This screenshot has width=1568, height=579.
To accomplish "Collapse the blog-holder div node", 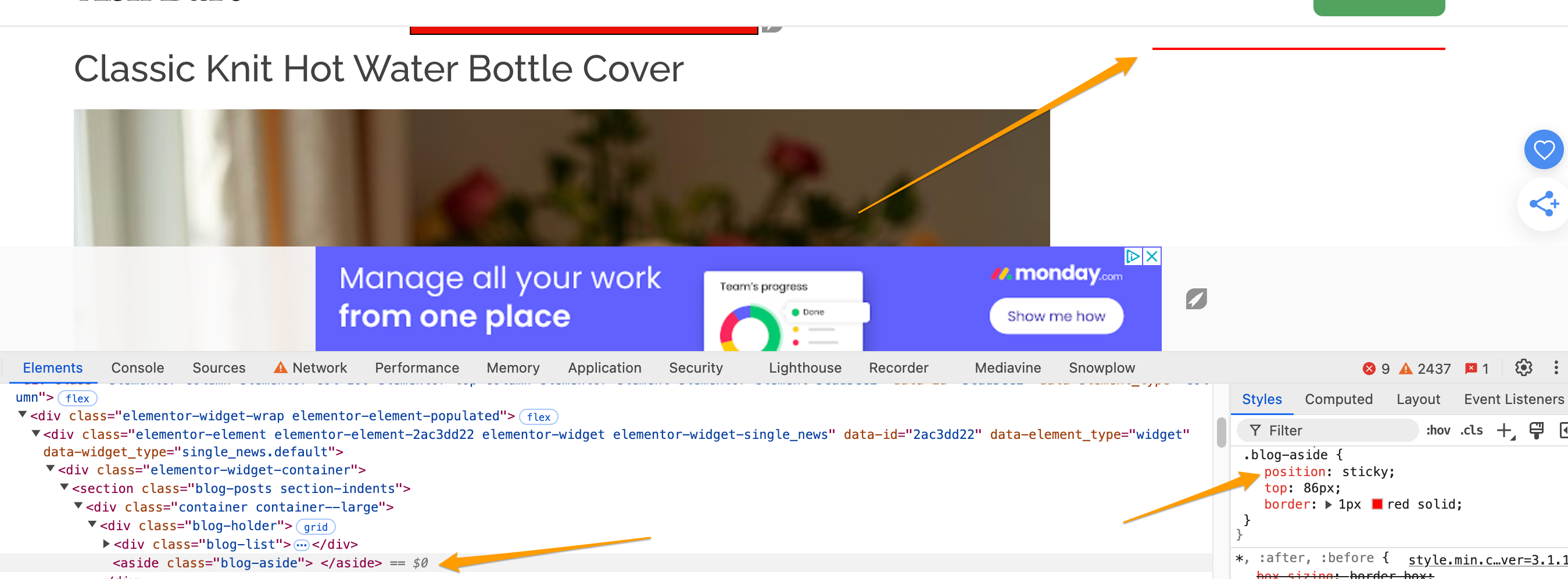I will point(92,525).
